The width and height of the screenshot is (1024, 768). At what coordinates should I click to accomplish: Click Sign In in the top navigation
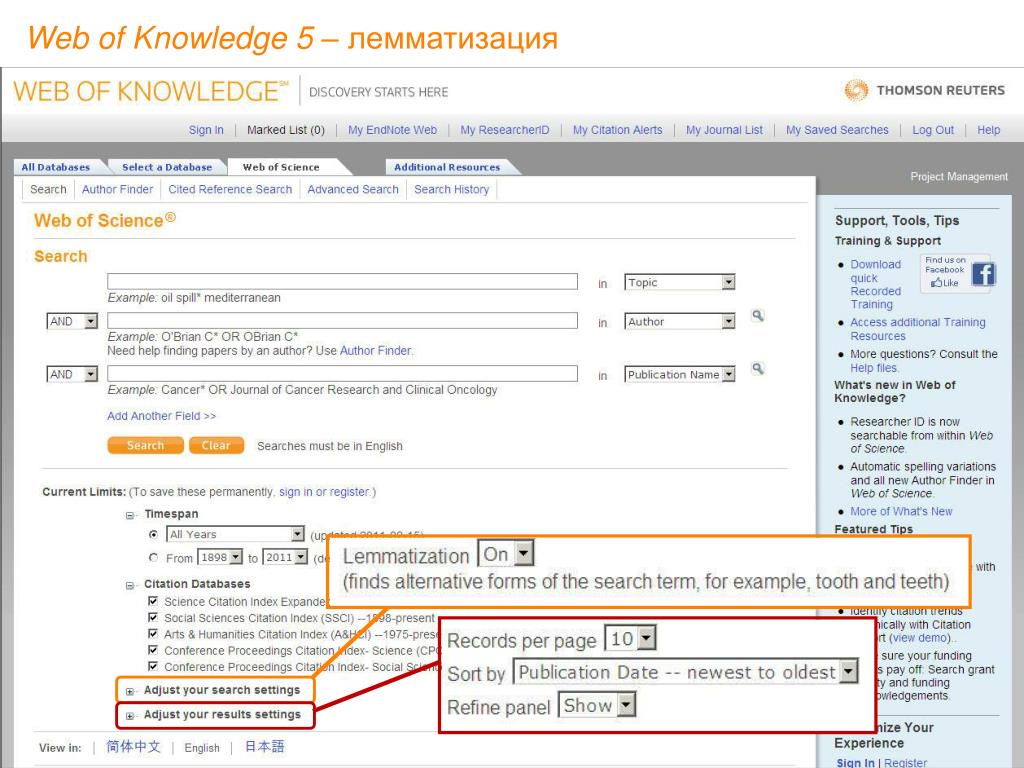click(206, 130)
